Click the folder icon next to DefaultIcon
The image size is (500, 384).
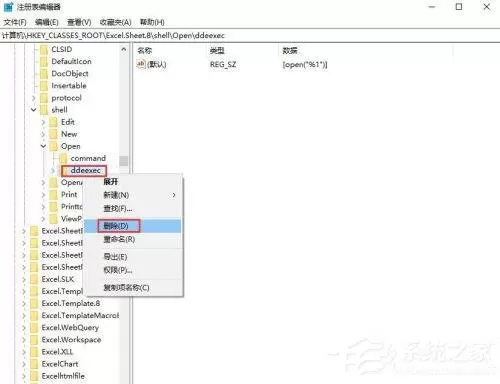44,62
